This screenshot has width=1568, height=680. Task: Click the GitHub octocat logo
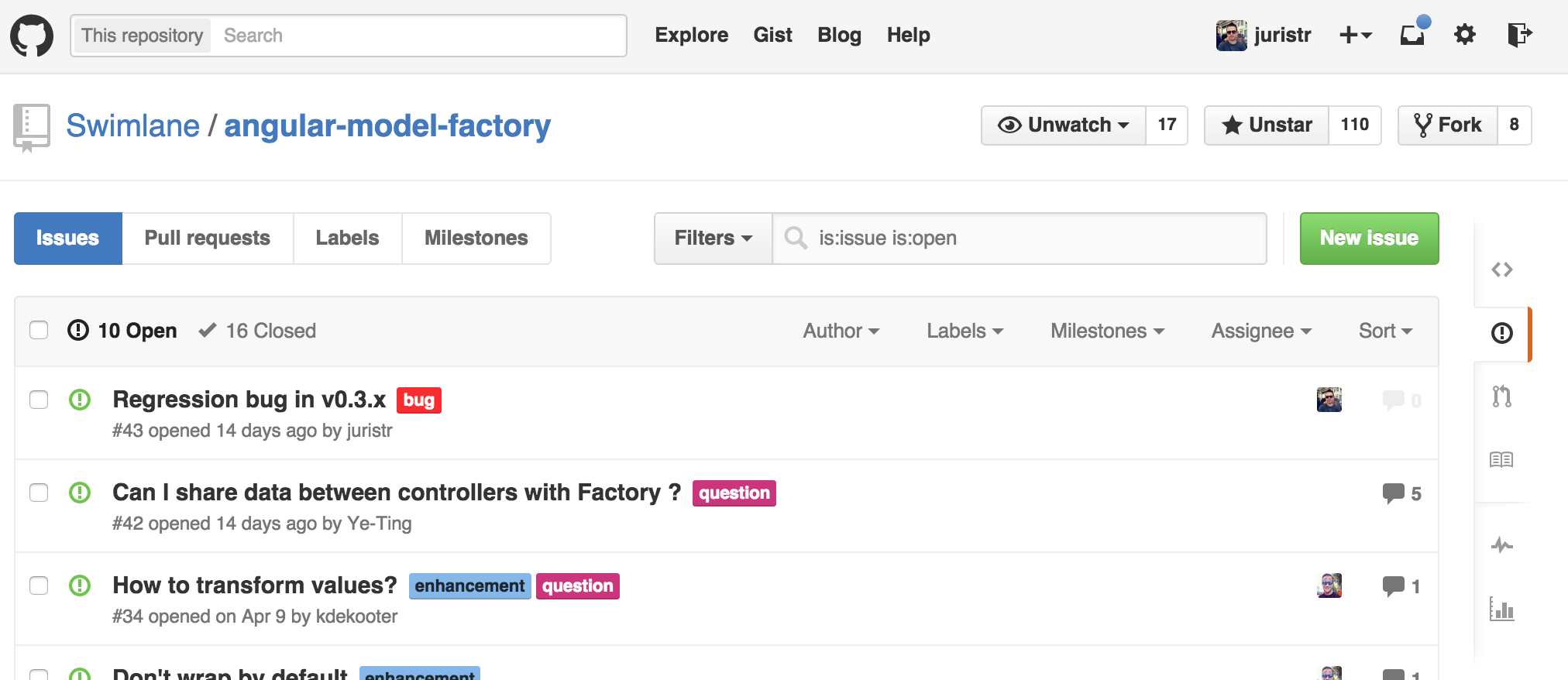click(32, 36)
